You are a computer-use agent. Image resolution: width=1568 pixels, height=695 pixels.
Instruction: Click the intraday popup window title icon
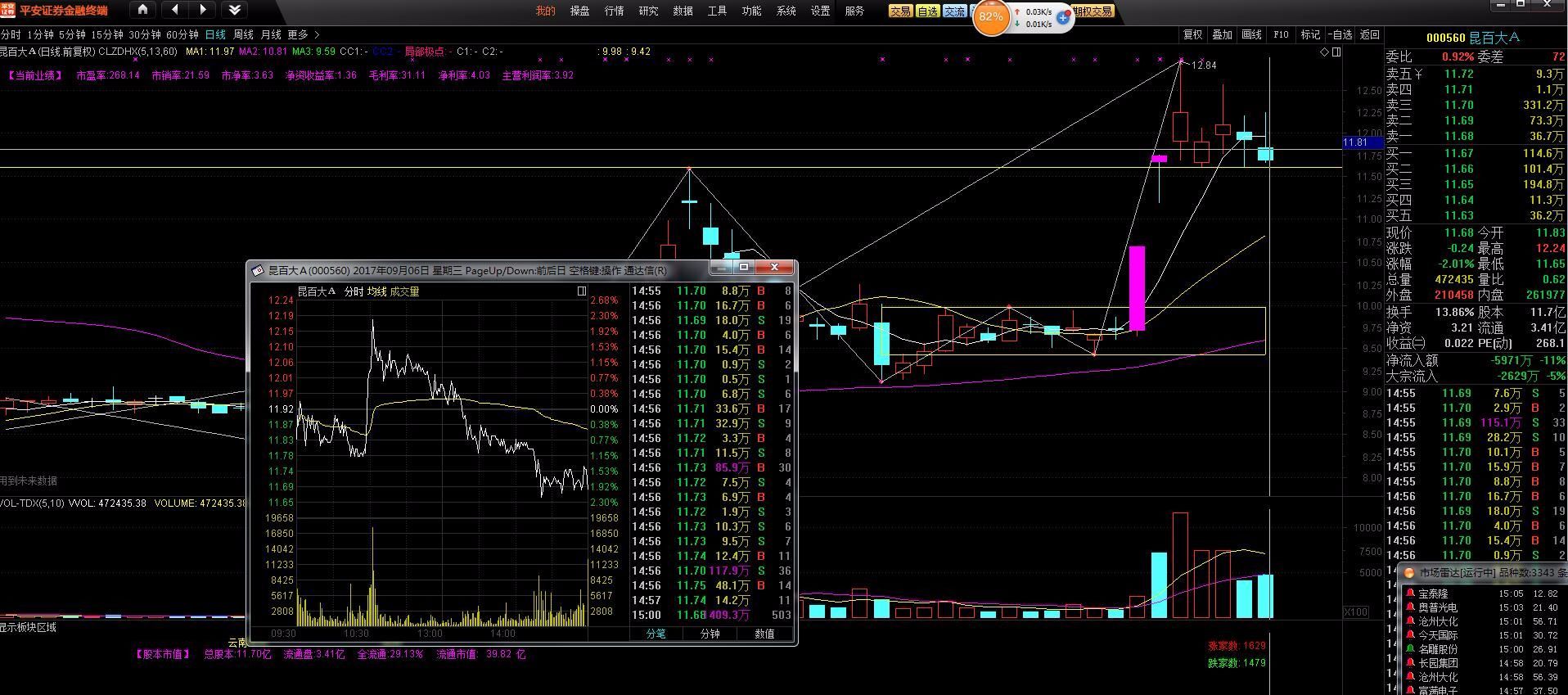point(258,270)
